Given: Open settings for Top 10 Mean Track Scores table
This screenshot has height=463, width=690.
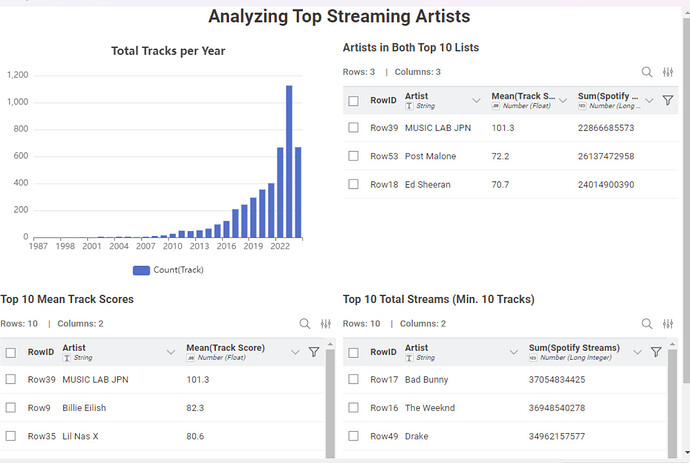Looking at the screenshot, I should (x=326, y=324).
